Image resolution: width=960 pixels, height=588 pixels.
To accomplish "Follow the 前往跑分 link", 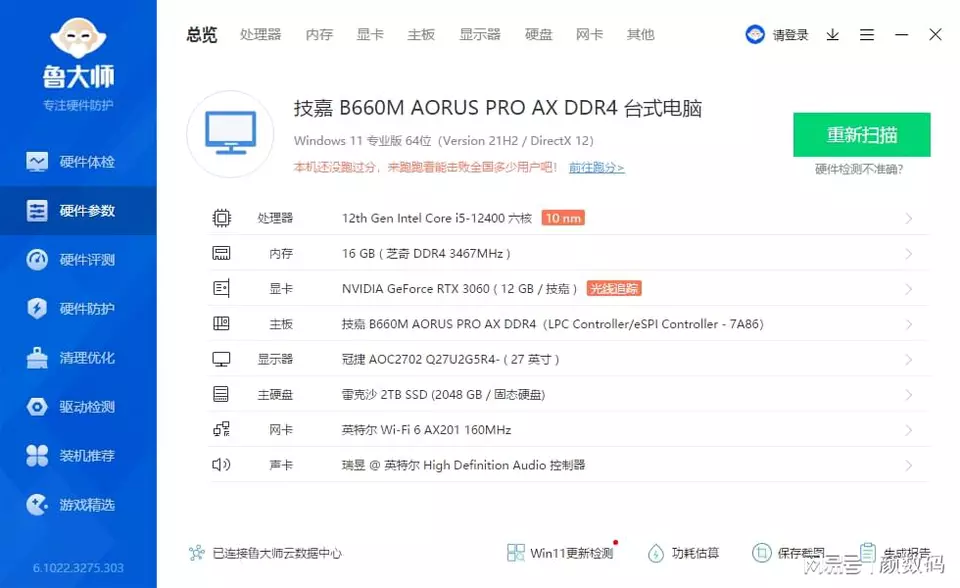I will pos(596,168).
